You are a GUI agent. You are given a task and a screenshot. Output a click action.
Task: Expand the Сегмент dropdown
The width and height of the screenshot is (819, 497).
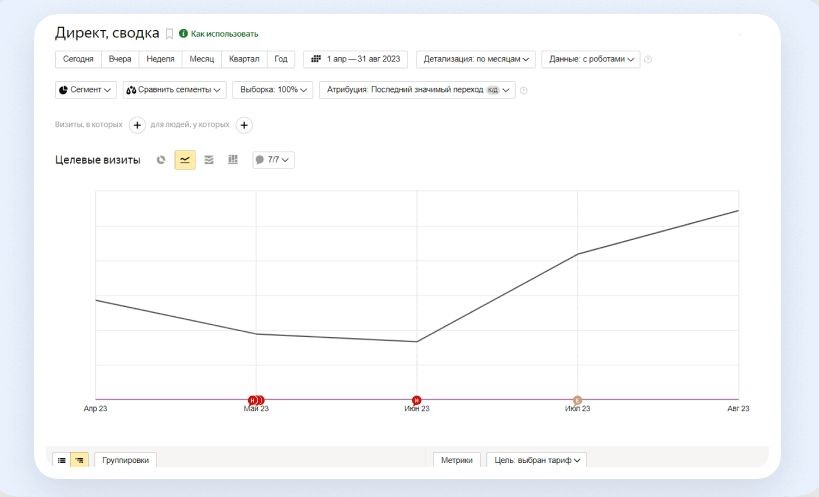click(x=86, y=90)
